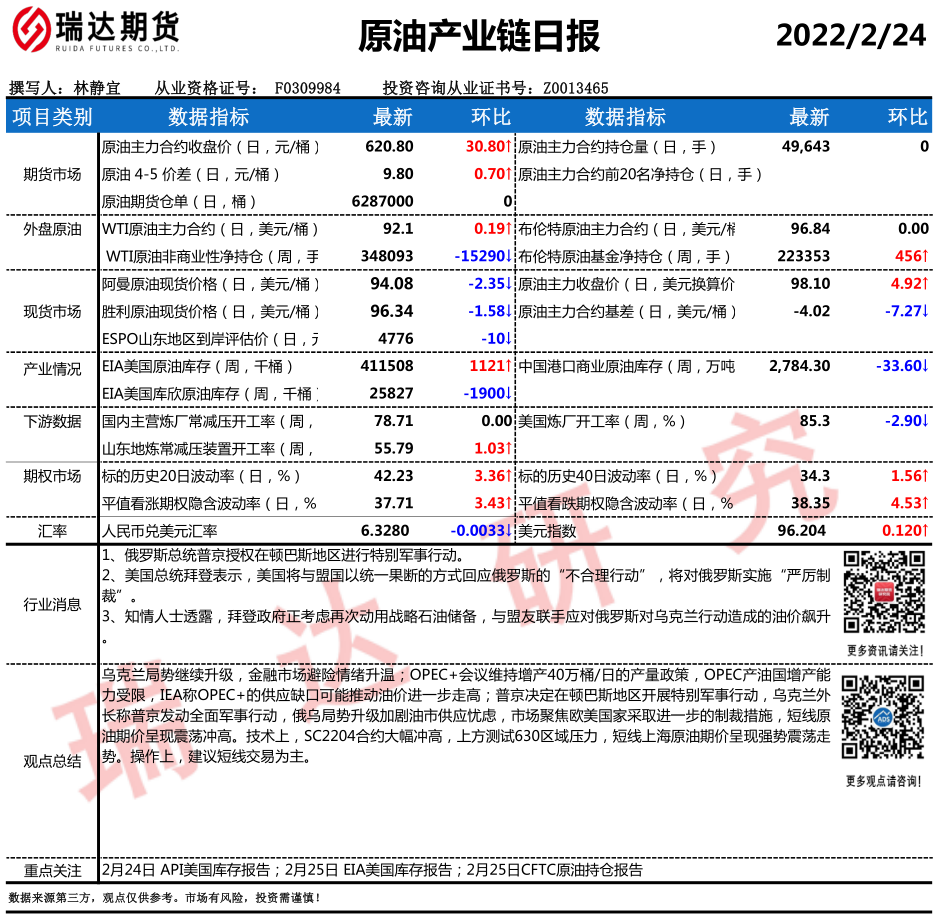The image size is (937, 918).
Task: Click the 汇率 row label
Action: coord(52,531)
